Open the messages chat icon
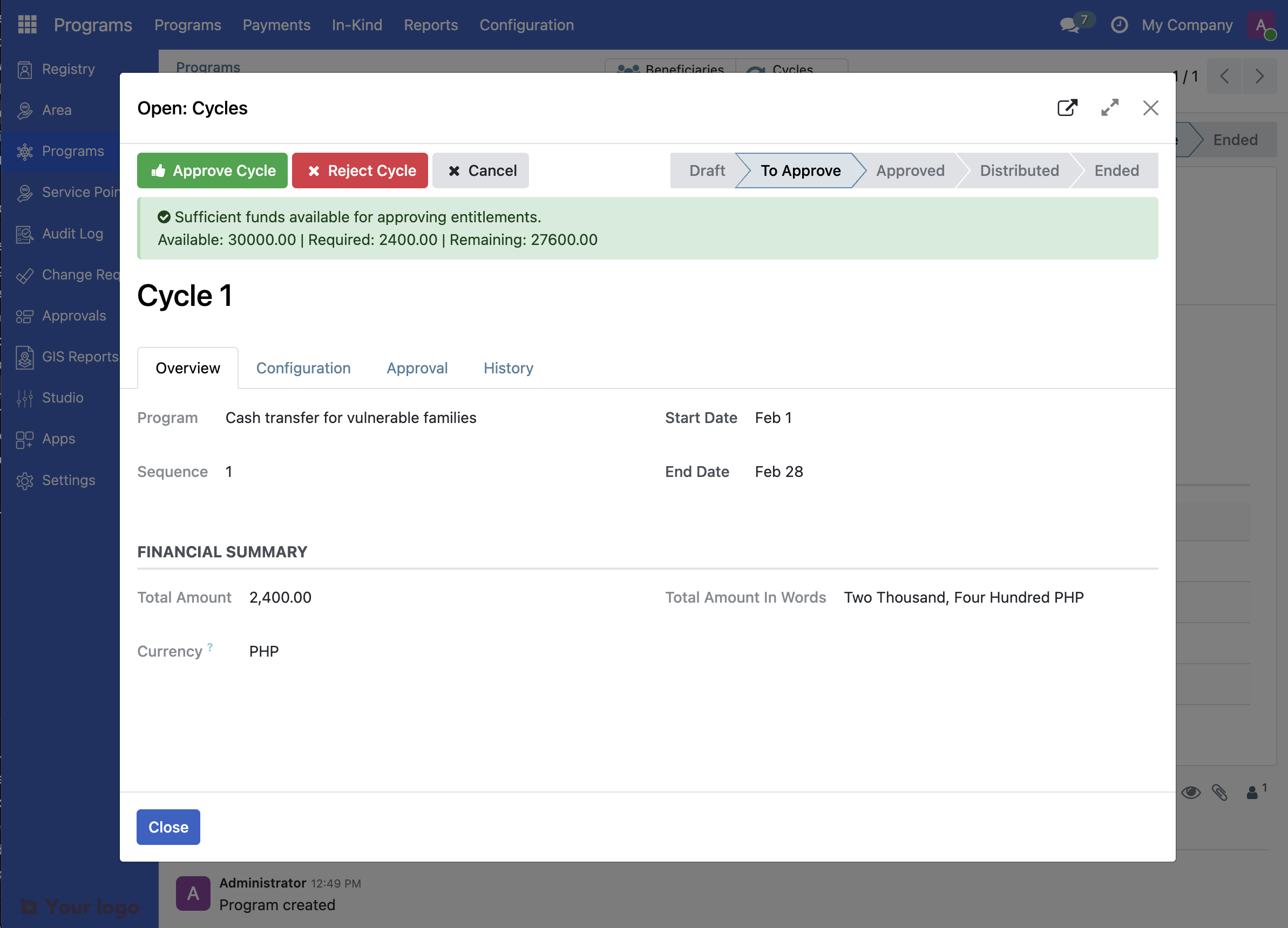1288x928 pixels. point(1069,25)
